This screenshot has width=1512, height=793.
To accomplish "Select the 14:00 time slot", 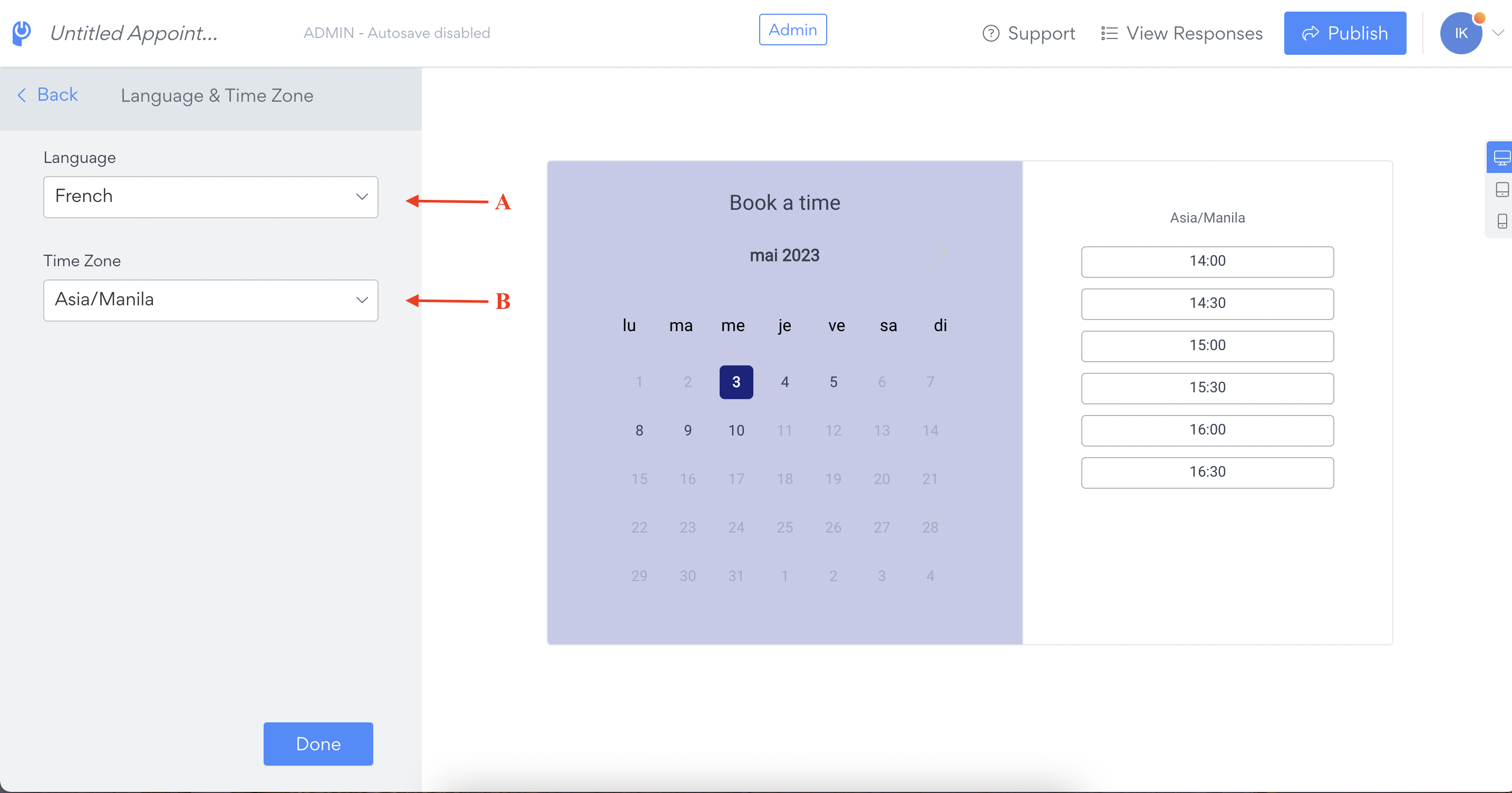I will [x=1207, y=261].
